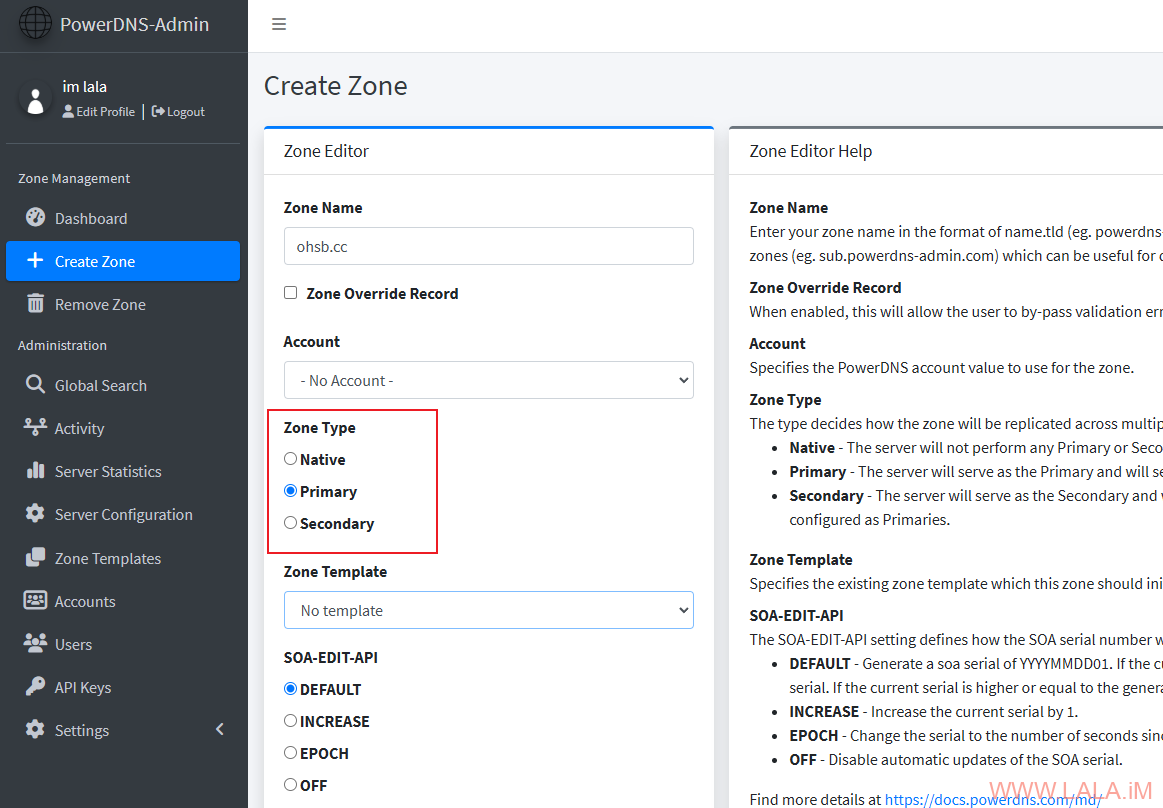
Task: Click the Server Statistics bar chart icon
Action: click(x=35, y=471)
